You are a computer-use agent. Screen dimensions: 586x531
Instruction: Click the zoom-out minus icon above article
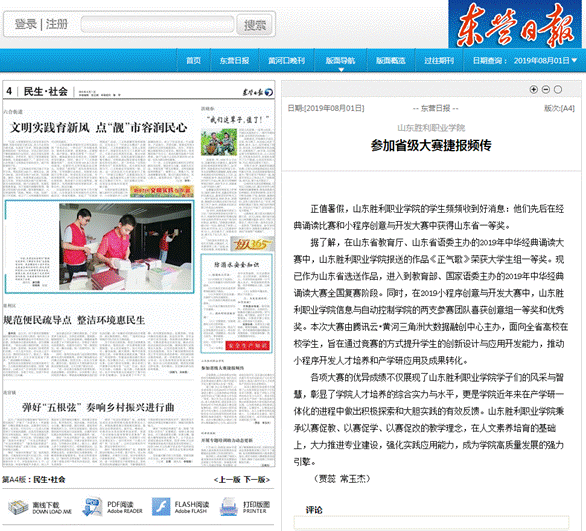coord(546,89)
